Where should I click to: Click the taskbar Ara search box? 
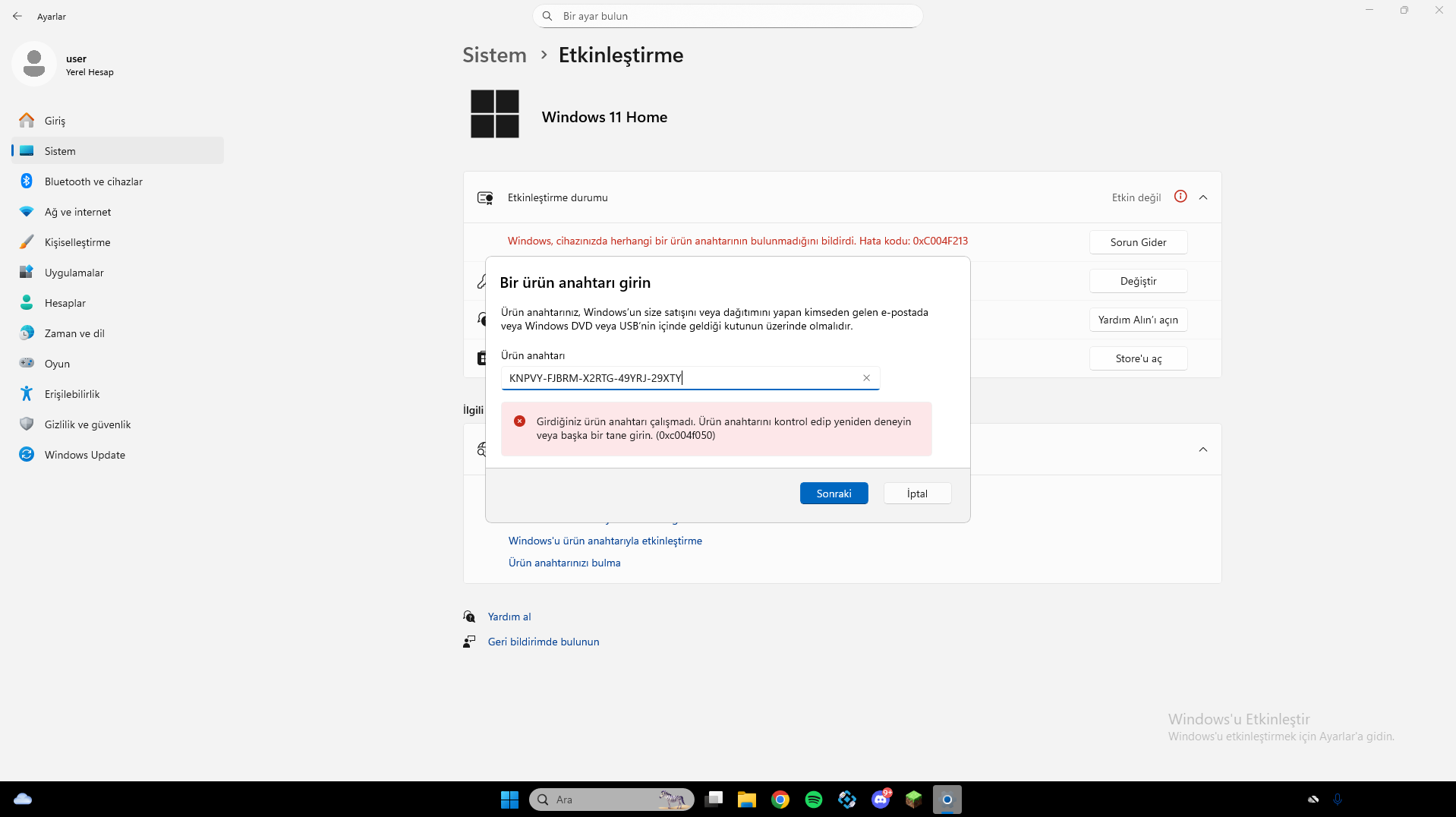coord(611,800)
